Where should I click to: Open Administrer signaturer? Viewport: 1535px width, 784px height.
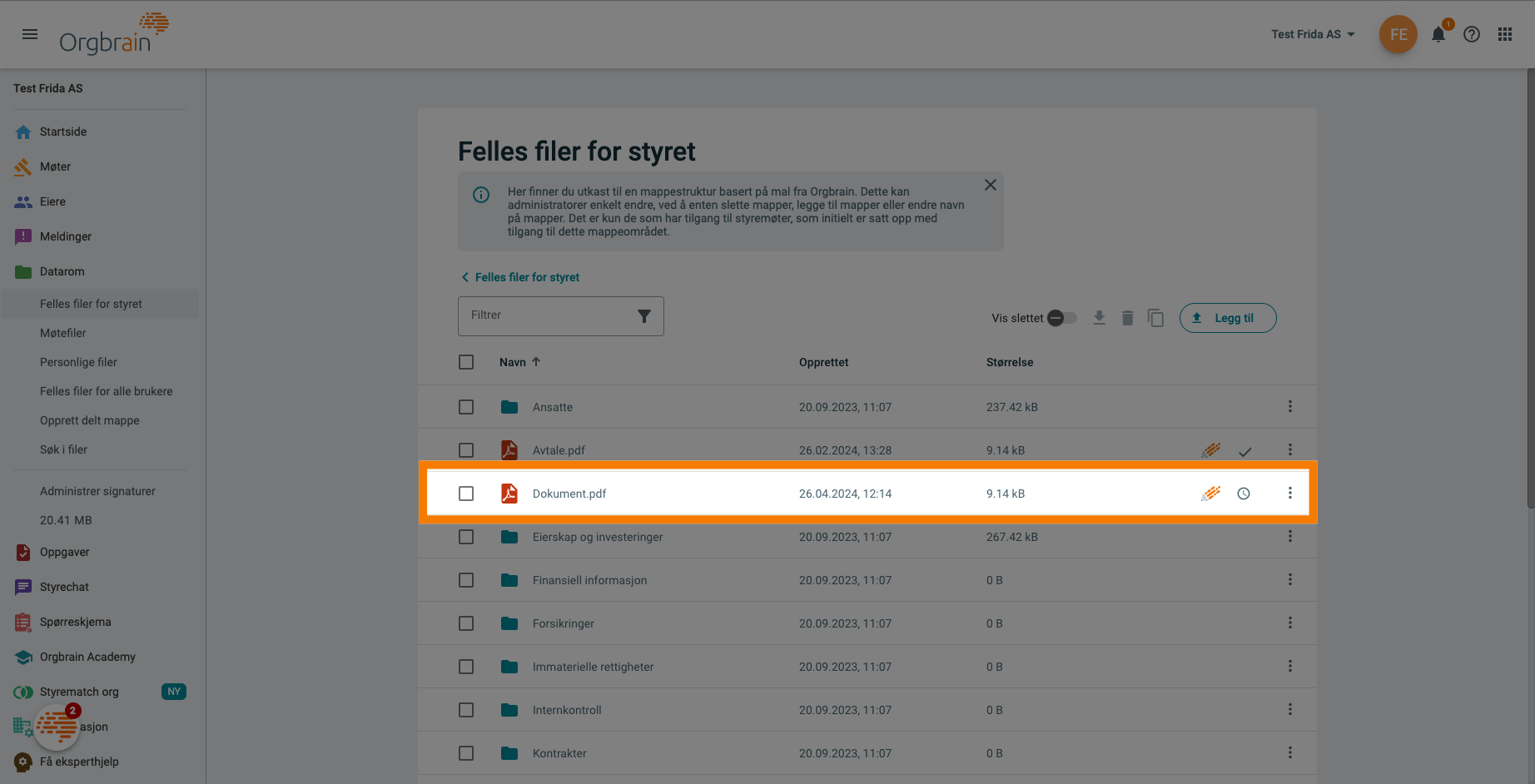(97, 491)
